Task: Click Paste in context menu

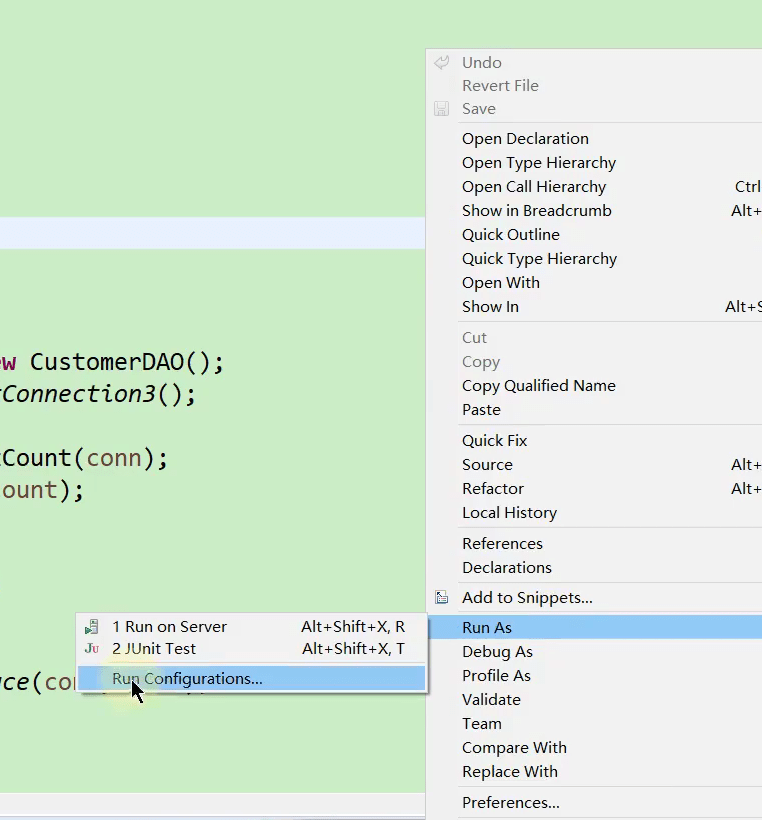Action: coord(481,410)
